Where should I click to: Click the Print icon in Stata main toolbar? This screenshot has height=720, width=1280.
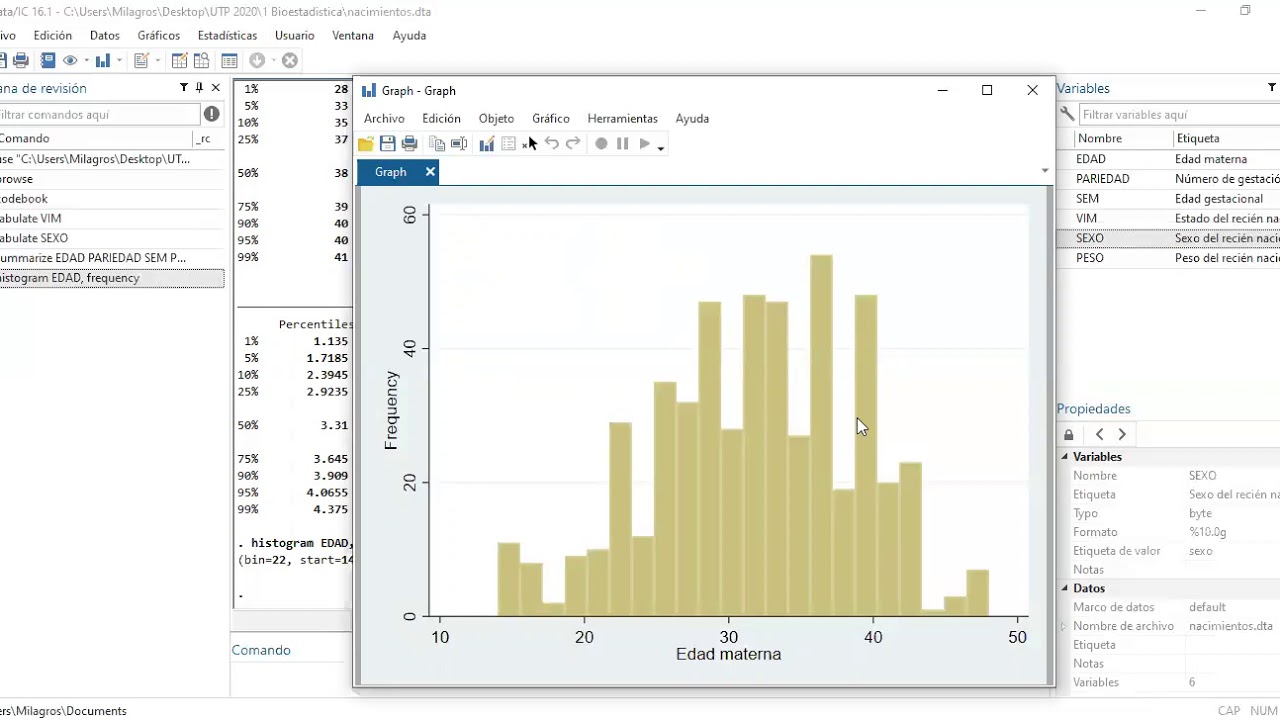[20, 61]
